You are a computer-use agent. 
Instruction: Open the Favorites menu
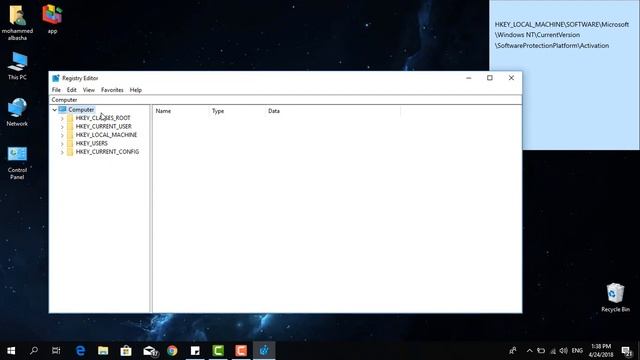point(112,90)
